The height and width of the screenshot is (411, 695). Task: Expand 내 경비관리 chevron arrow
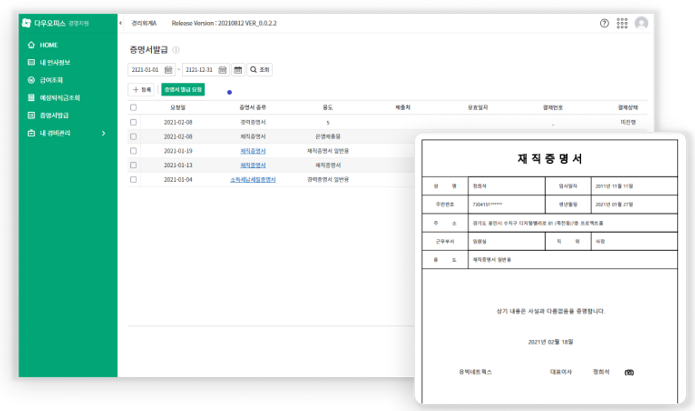pos(103,133)
